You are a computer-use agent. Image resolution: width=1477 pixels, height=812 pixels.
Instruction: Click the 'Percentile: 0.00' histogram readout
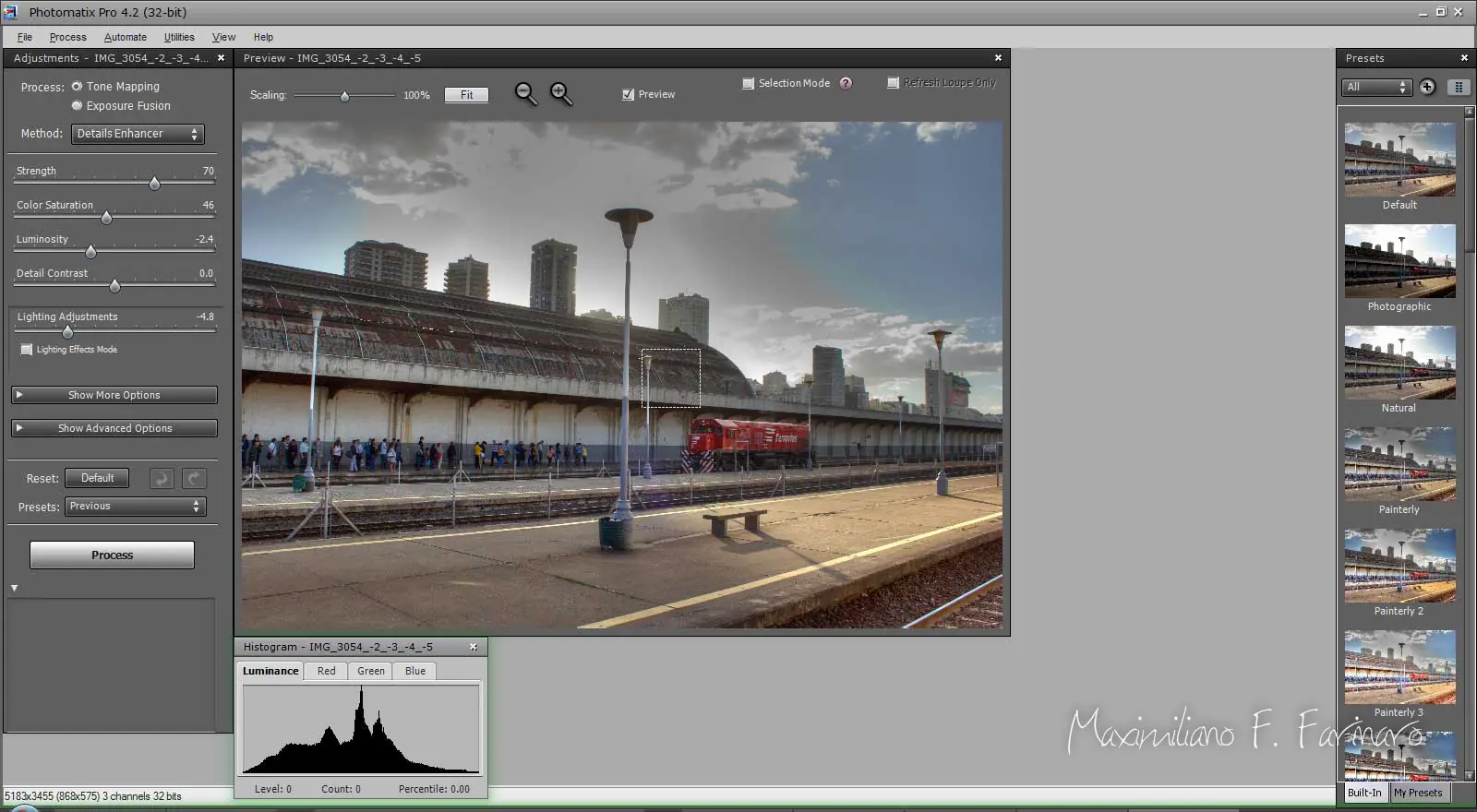tap(434, 789)
